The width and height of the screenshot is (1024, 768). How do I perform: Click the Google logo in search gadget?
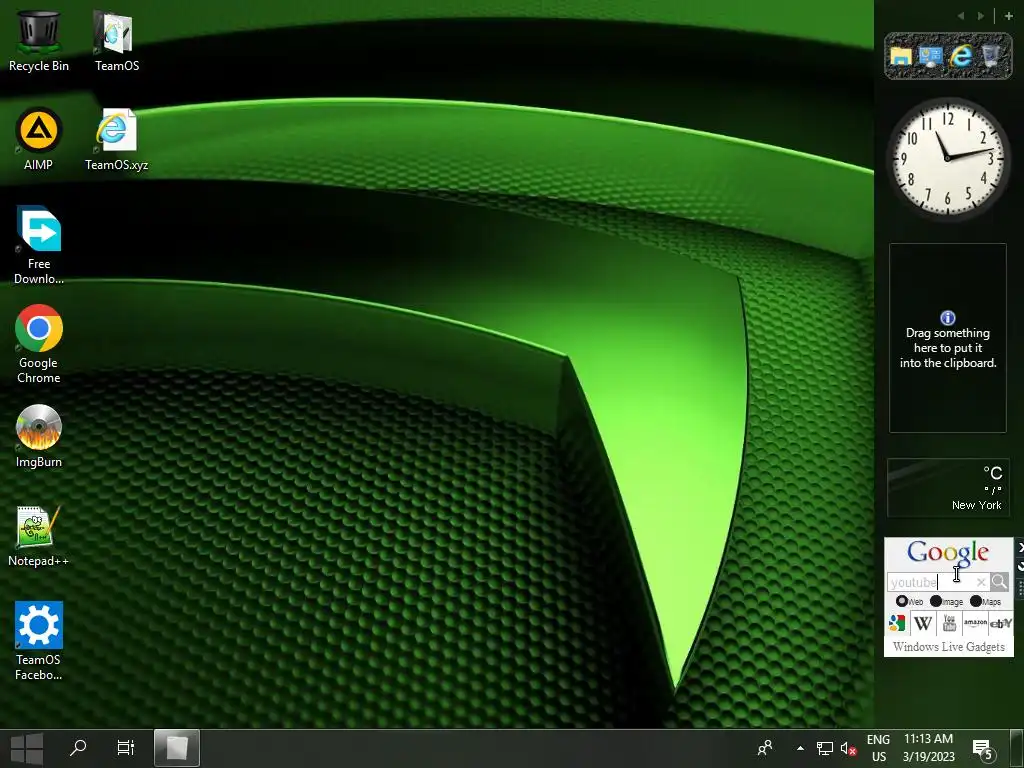[948, 552]
